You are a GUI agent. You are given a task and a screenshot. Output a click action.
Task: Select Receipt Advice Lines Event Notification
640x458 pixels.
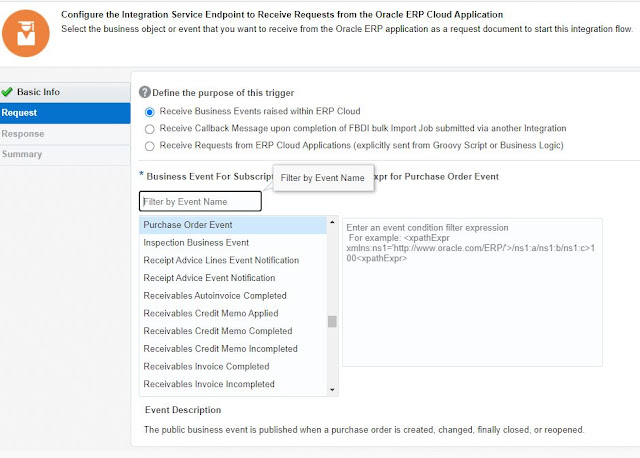[233, 260]
